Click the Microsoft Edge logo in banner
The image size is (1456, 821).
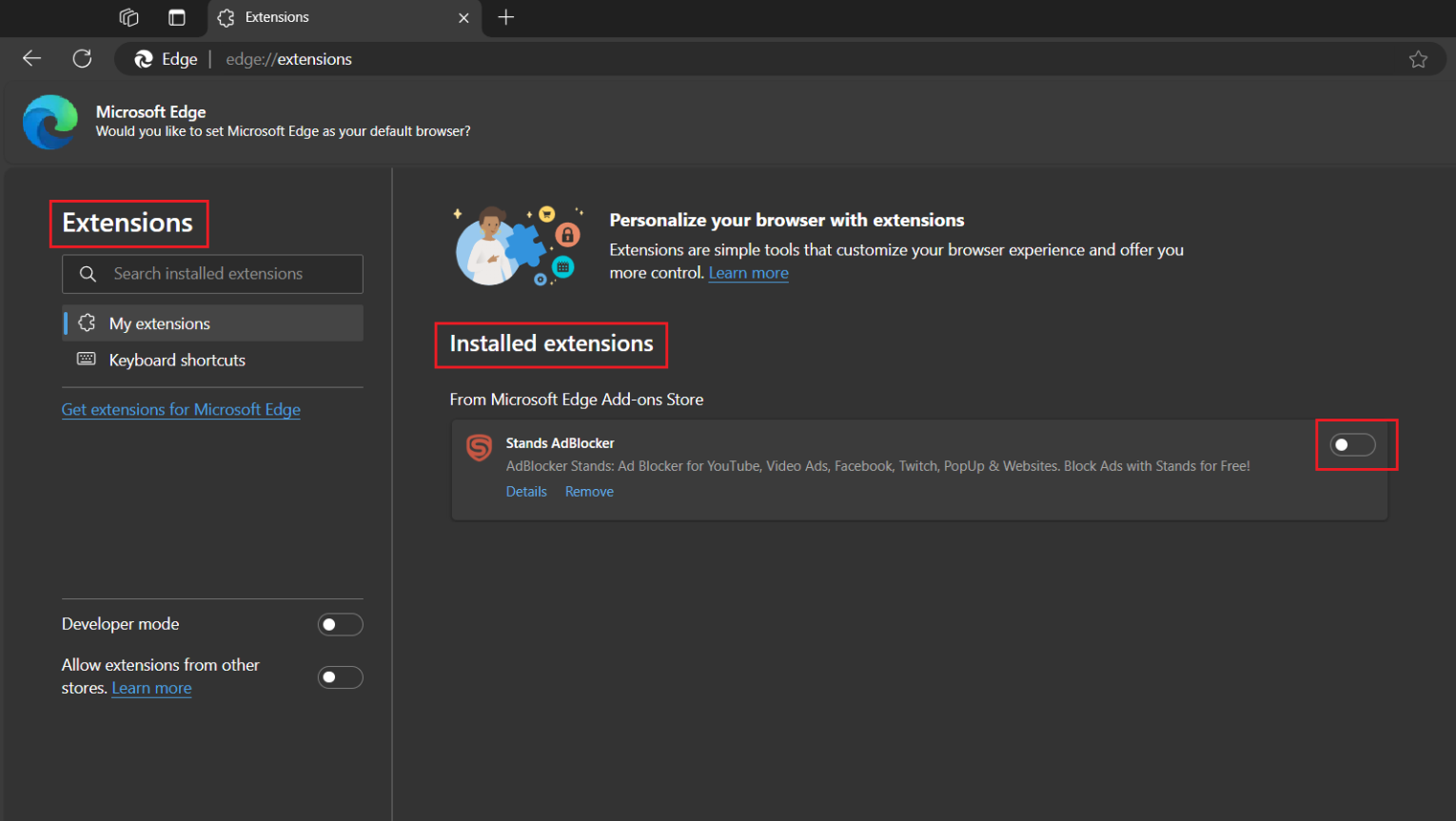pos(50,122)
